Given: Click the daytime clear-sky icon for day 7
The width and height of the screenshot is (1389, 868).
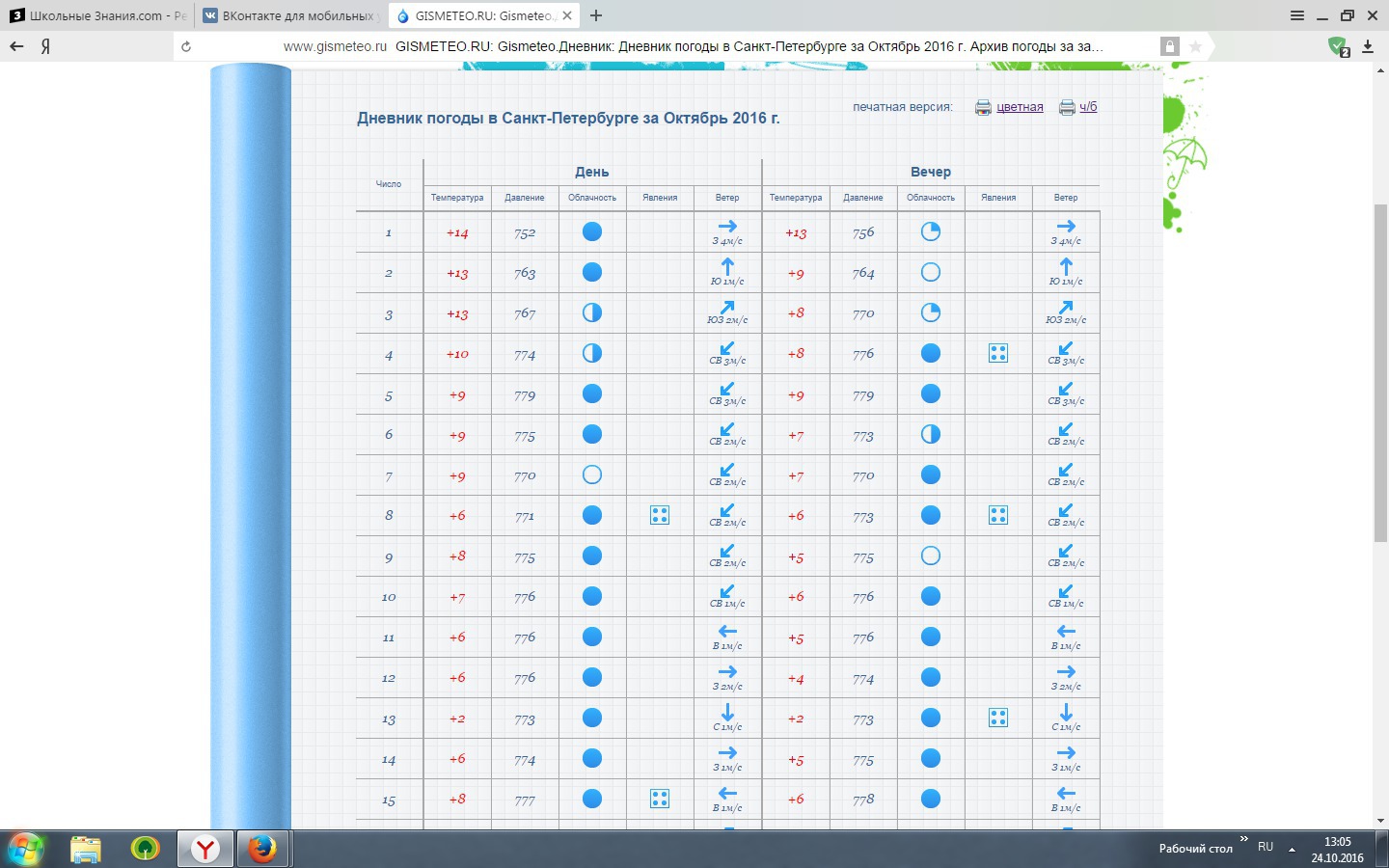Looking at the screenshot, I should [592, 475].
